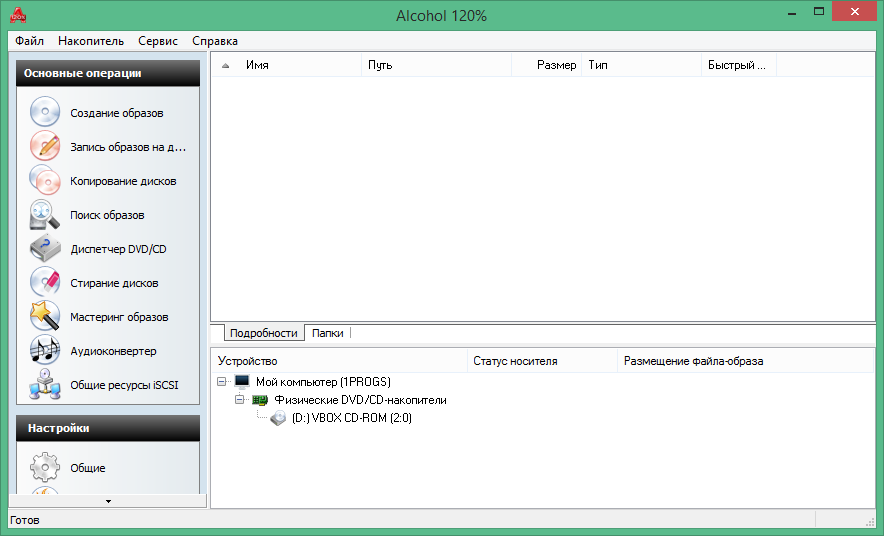Open the Сервис menu
Screen dimensions: 884x536
158,41
